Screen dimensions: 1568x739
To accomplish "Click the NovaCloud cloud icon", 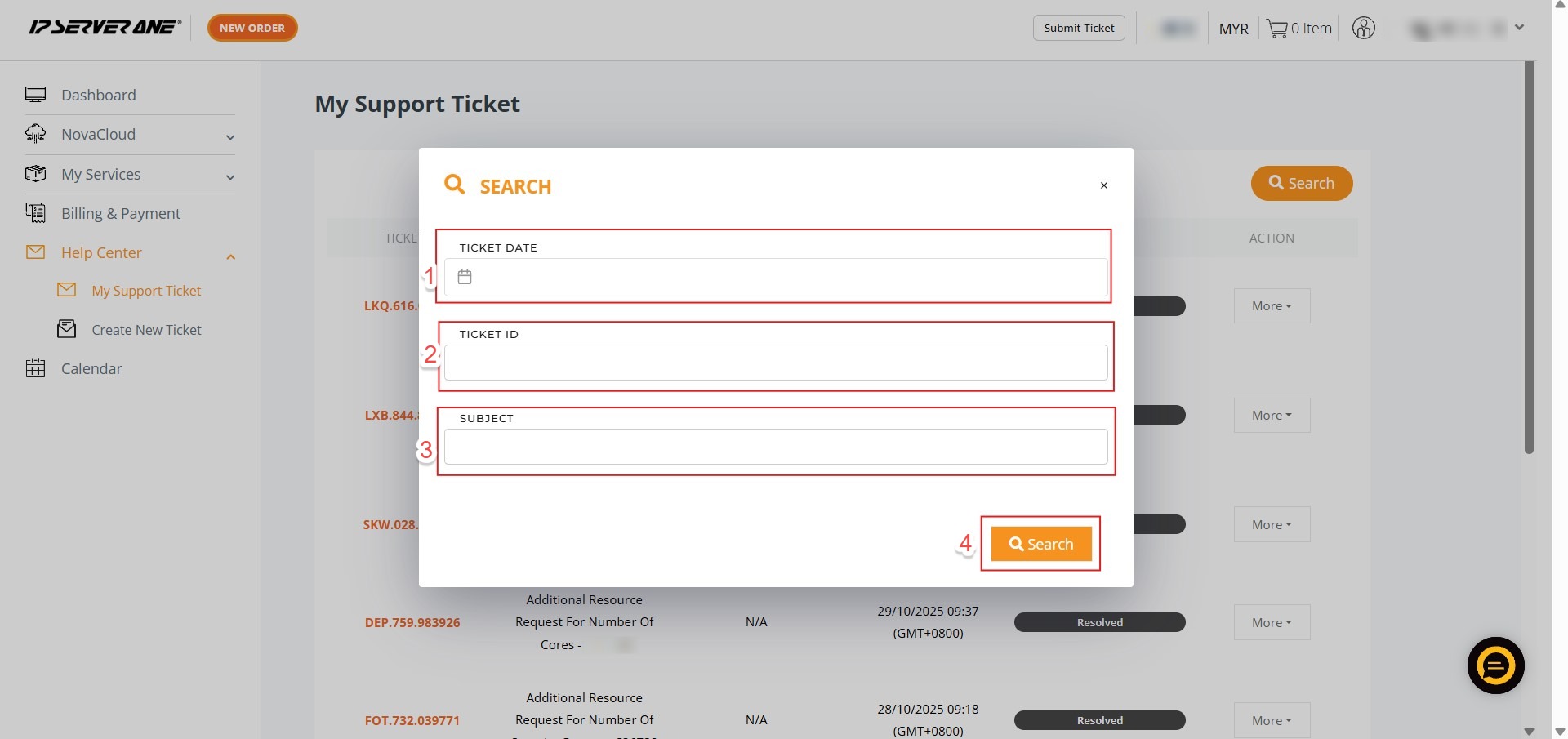I will click(35, 134).
